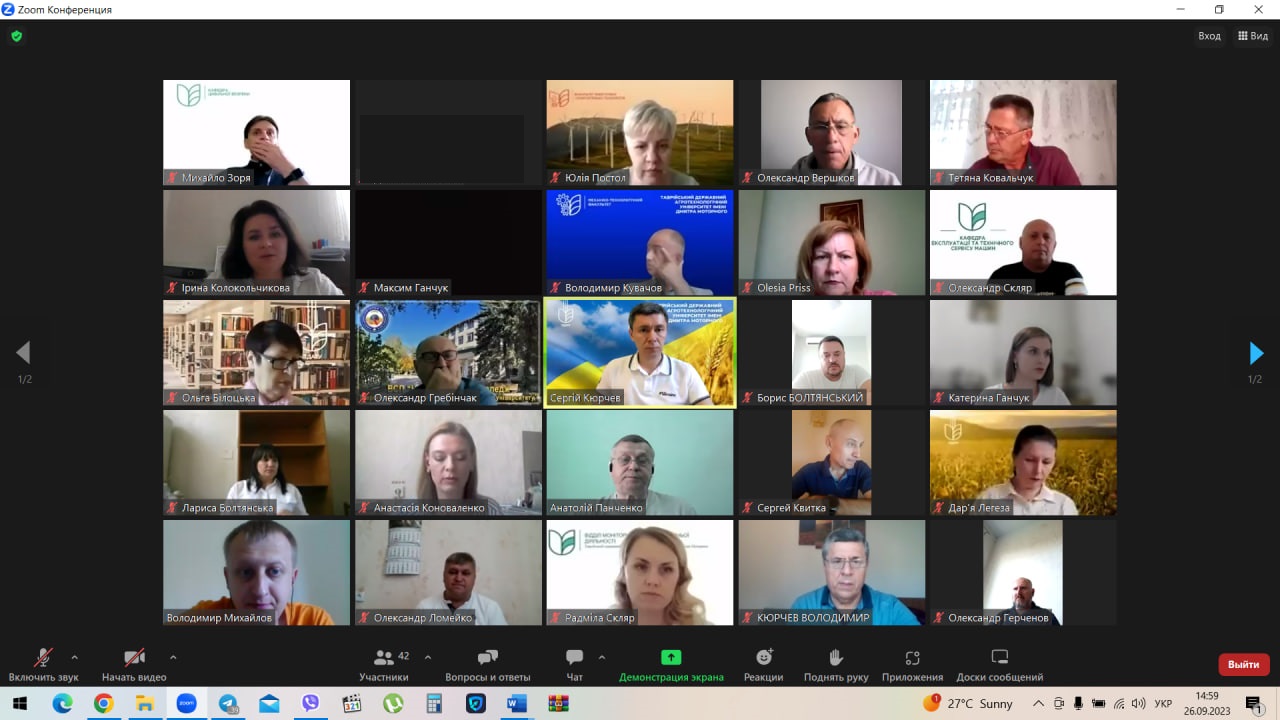Open Mail app from taskbar
1280x720 pixels.
coord(269,703)
